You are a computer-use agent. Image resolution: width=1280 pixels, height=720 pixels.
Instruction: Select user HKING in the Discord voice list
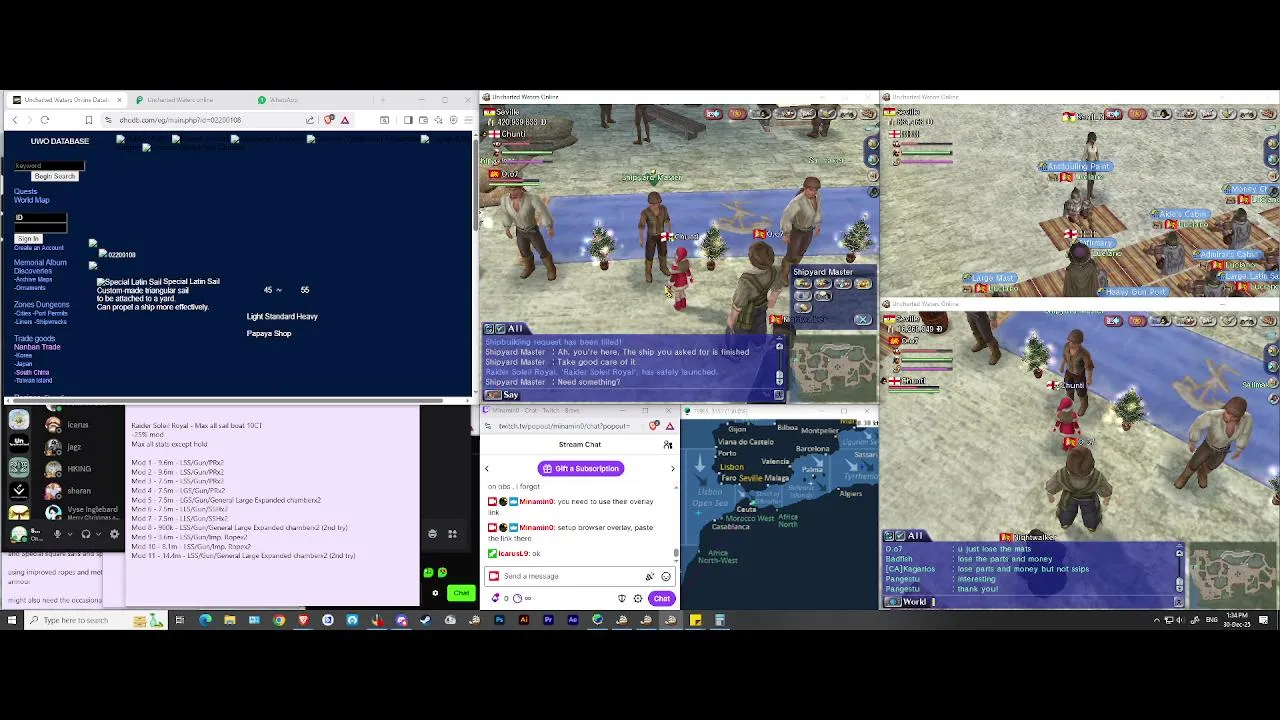pyautogui.click(x=79, y=468)
